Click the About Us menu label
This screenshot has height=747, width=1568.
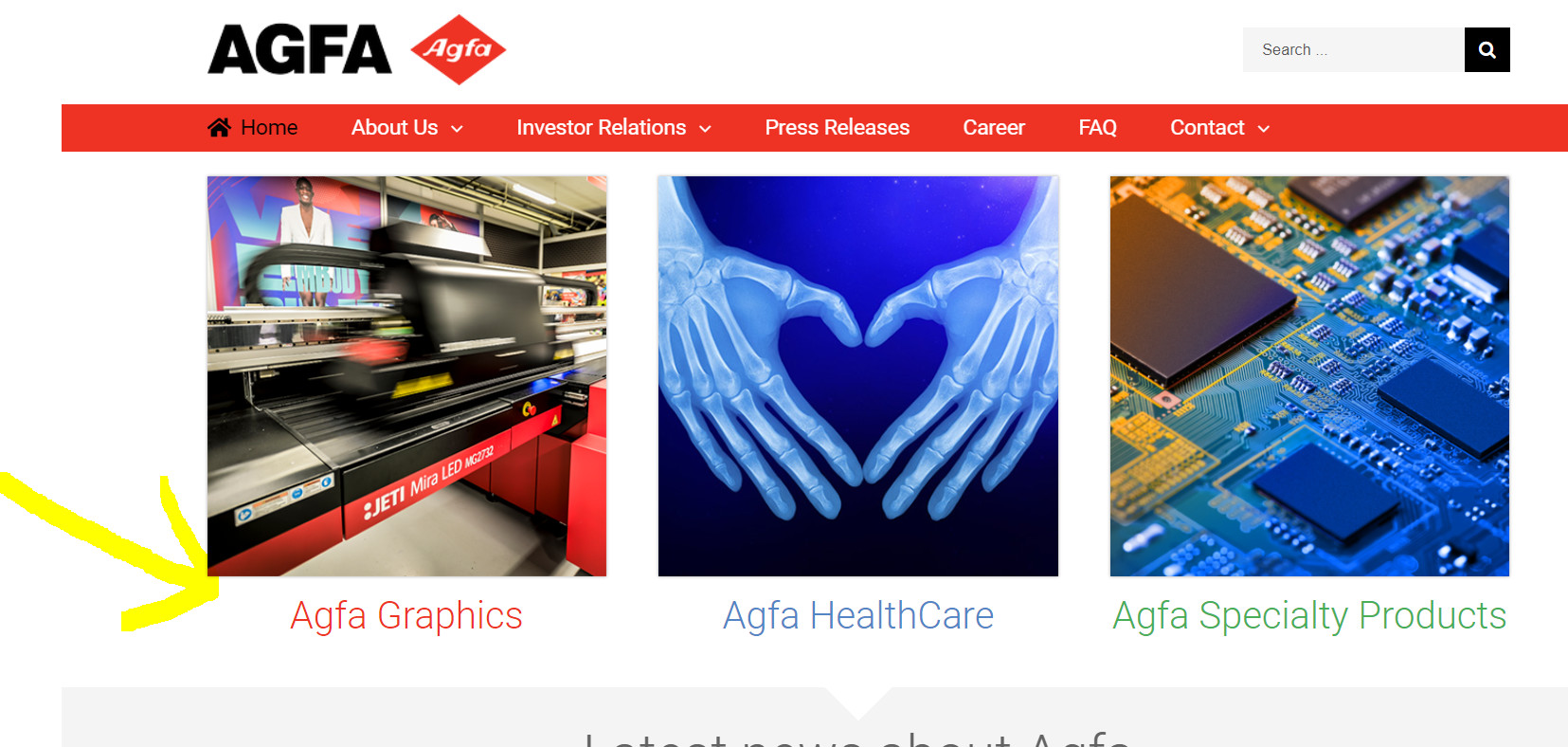[395, 127]
